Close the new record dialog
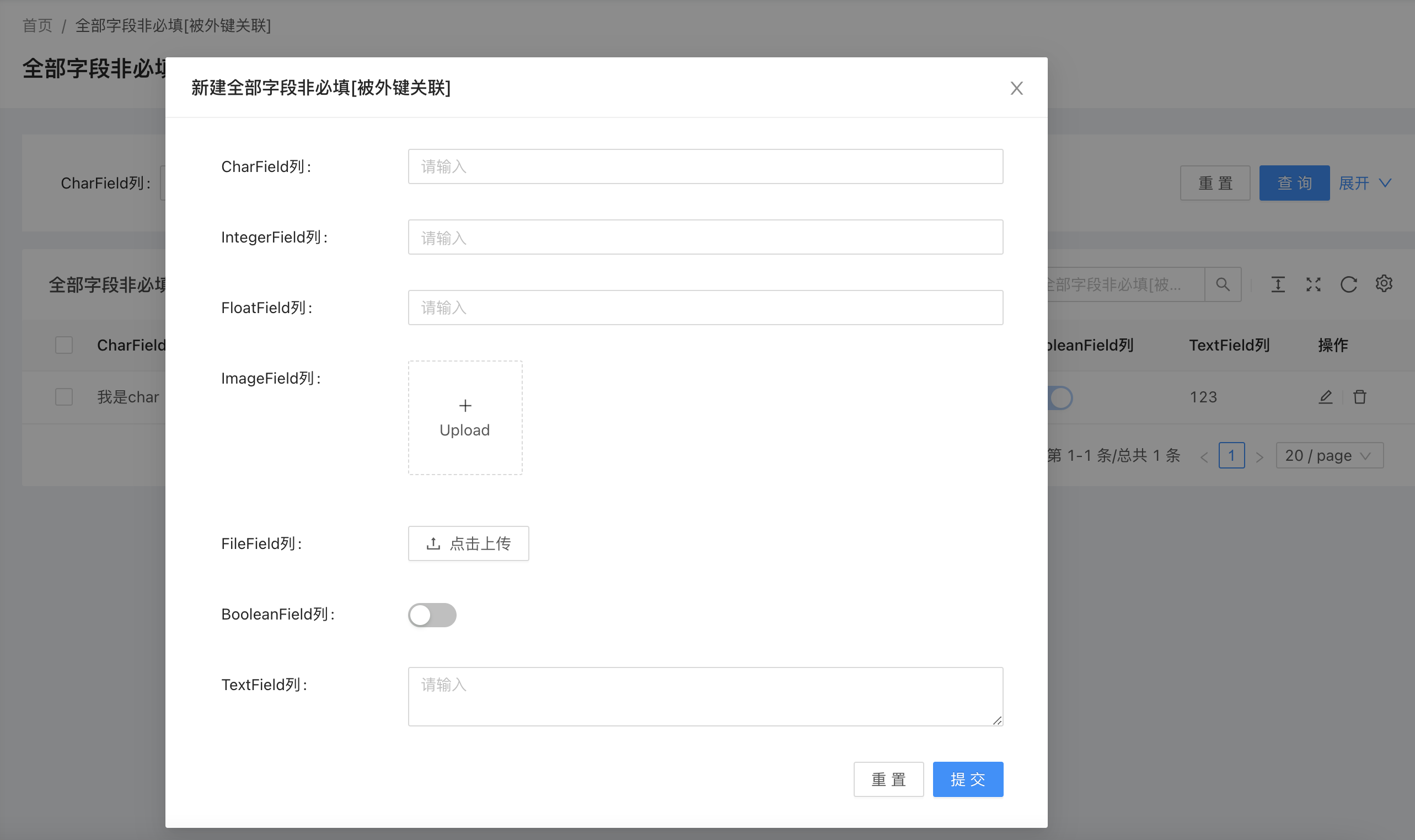Viewport: 1415px width, 840px height. (1016, 88)
